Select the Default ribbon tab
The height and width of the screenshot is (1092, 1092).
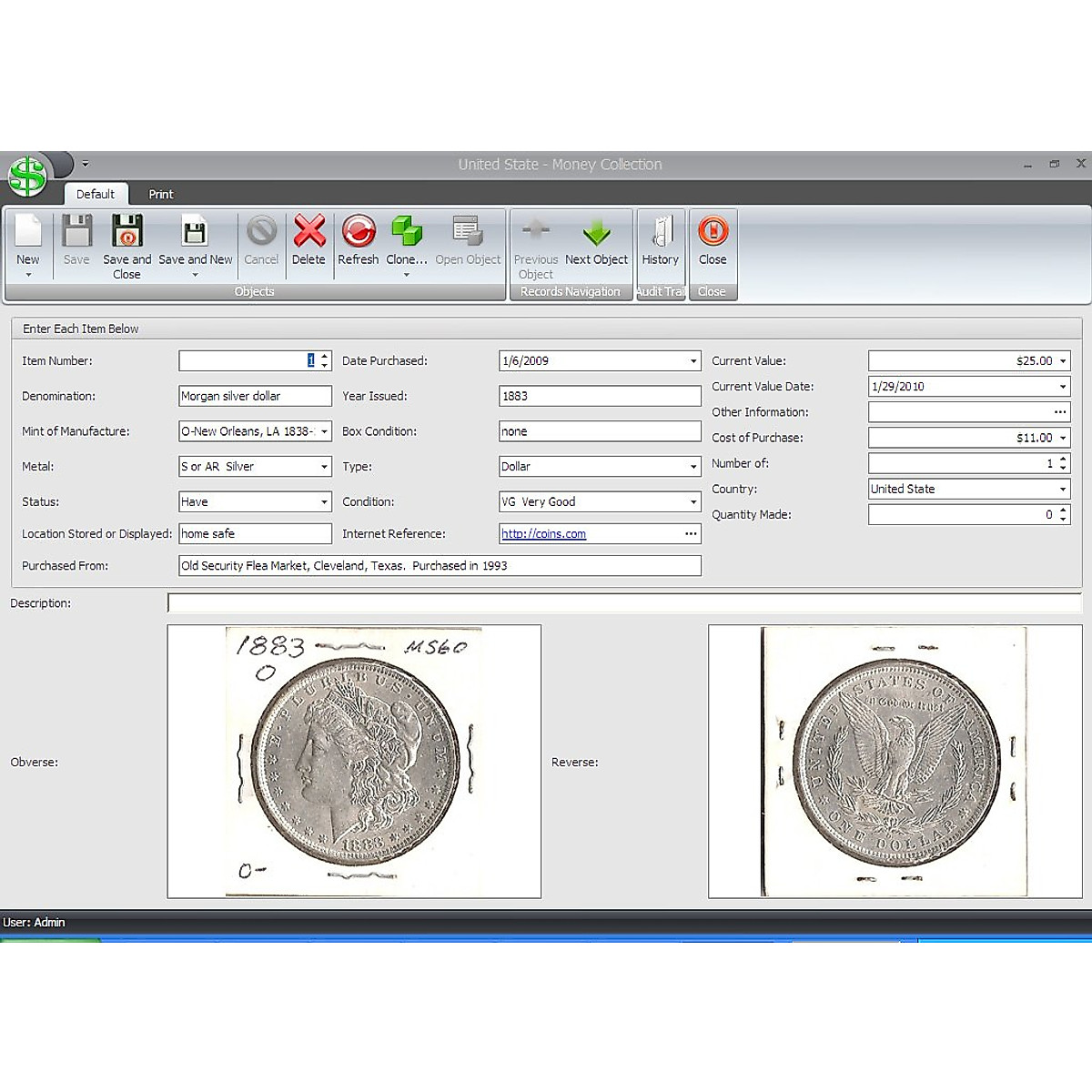point(96,194)
